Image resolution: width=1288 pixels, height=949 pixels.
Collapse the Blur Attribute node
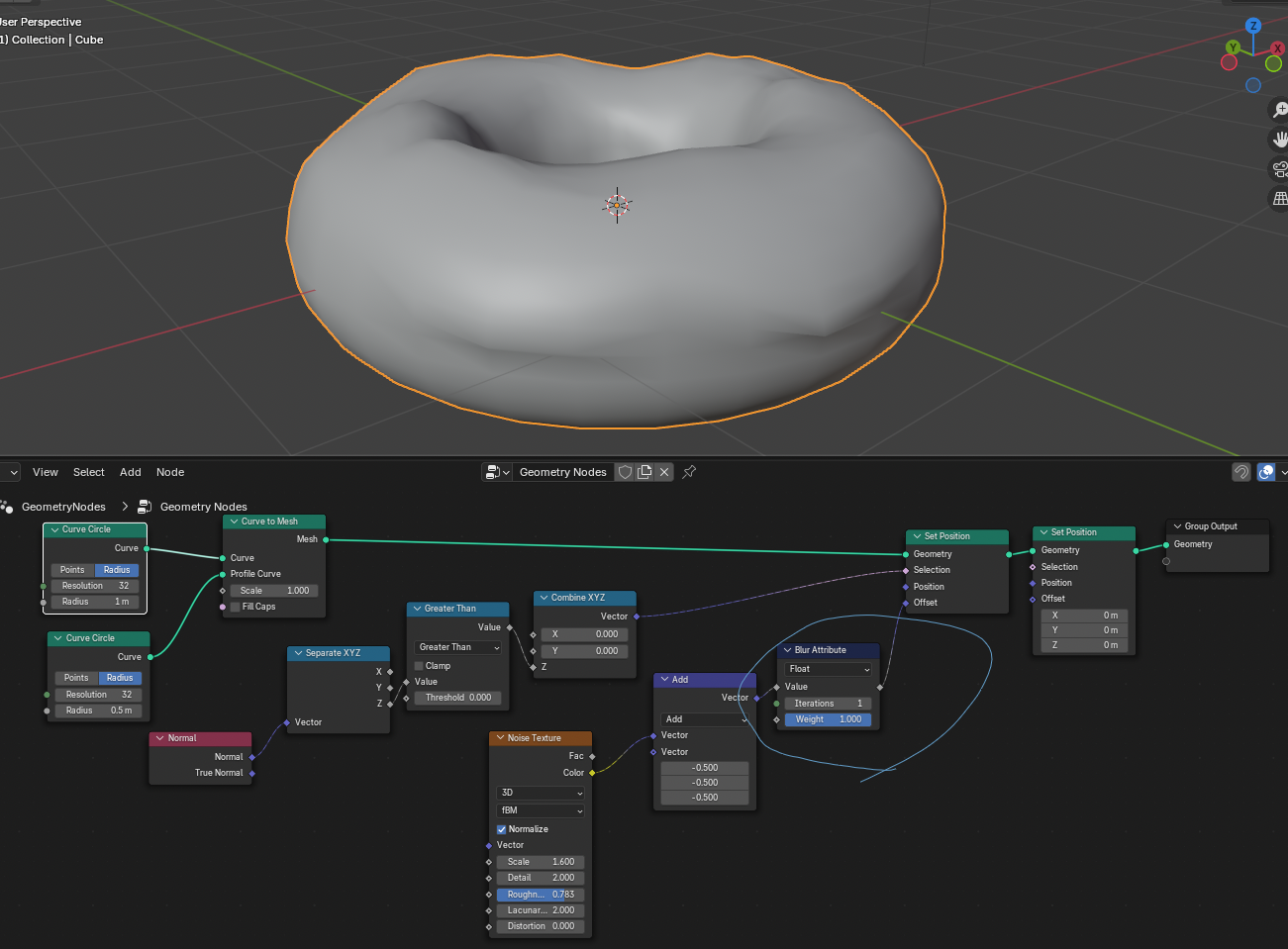[787, 650]
